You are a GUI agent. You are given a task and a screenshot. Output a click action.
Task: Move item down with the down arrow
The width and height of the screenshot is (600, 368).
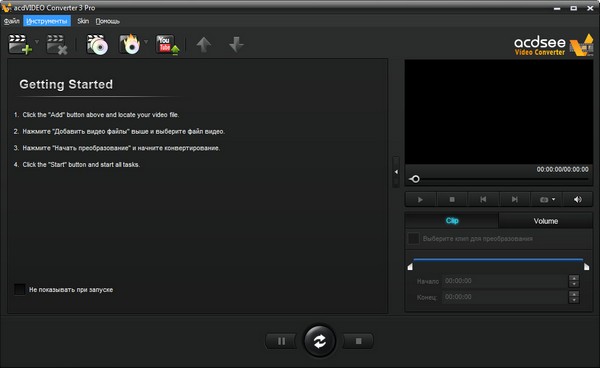tap(236, 45)
